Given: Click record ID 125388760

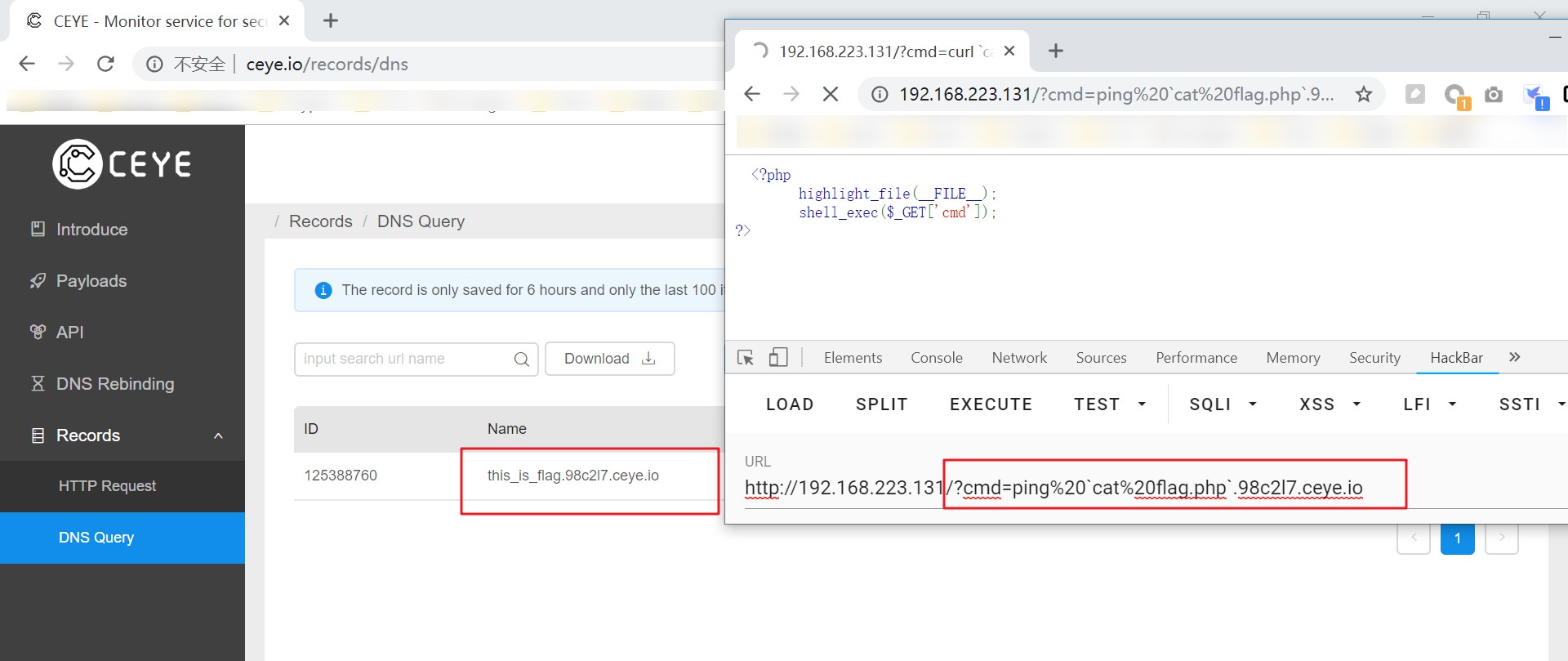Looking at the screenshot, I should (341, 476).
